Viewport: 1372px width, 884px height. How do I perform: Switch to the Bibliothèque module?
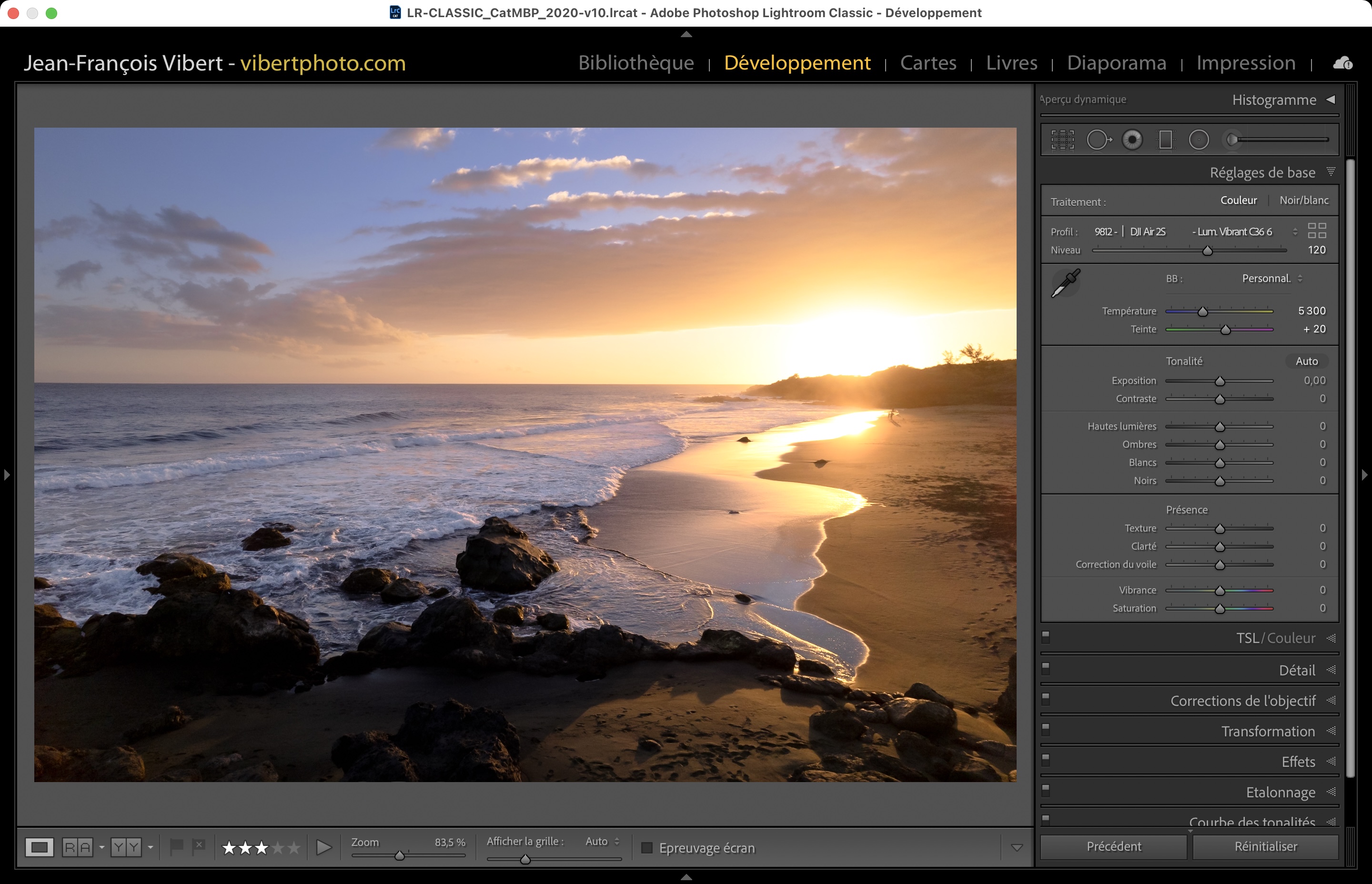pyautogui.click(x=636, y=62)
